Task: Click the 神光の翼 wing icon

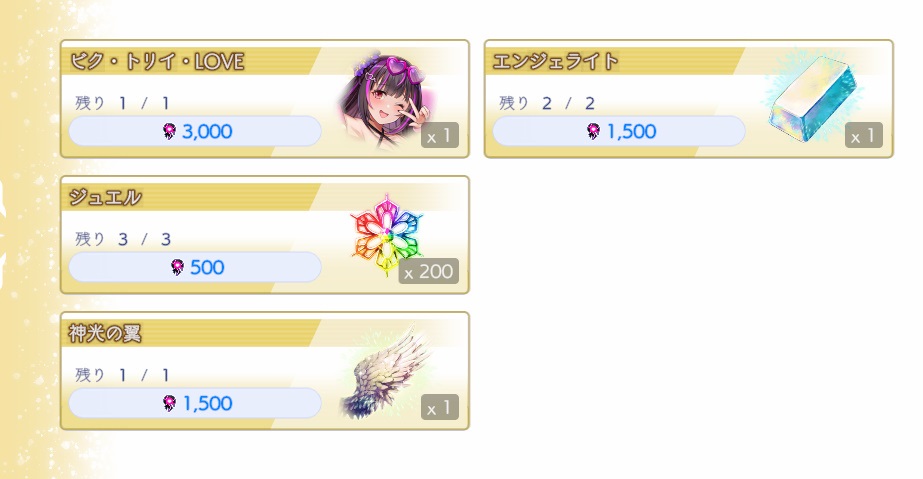Action: [x=387, y=372]
